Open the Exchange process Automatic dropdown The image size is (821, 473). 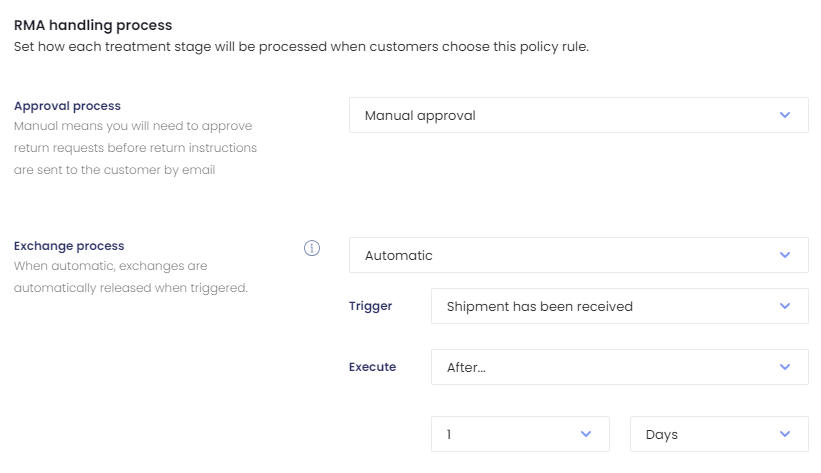(x=579, y=255)
